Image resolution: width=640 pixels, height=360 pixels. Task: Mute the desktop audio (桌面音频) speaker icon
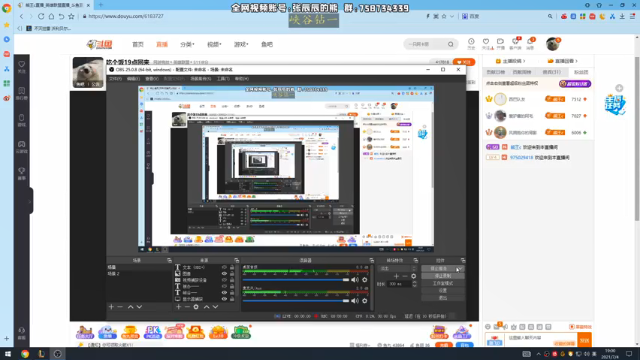click(x=355, y=280)
